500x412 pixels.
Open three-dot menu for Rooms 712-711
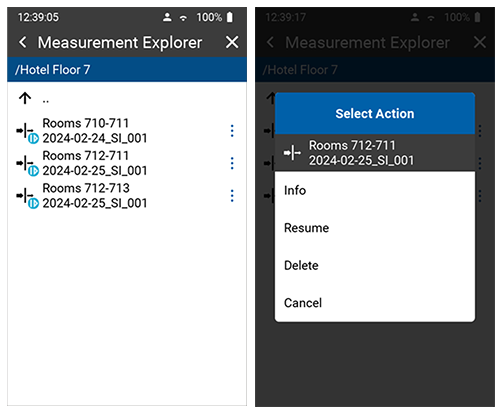232,163
